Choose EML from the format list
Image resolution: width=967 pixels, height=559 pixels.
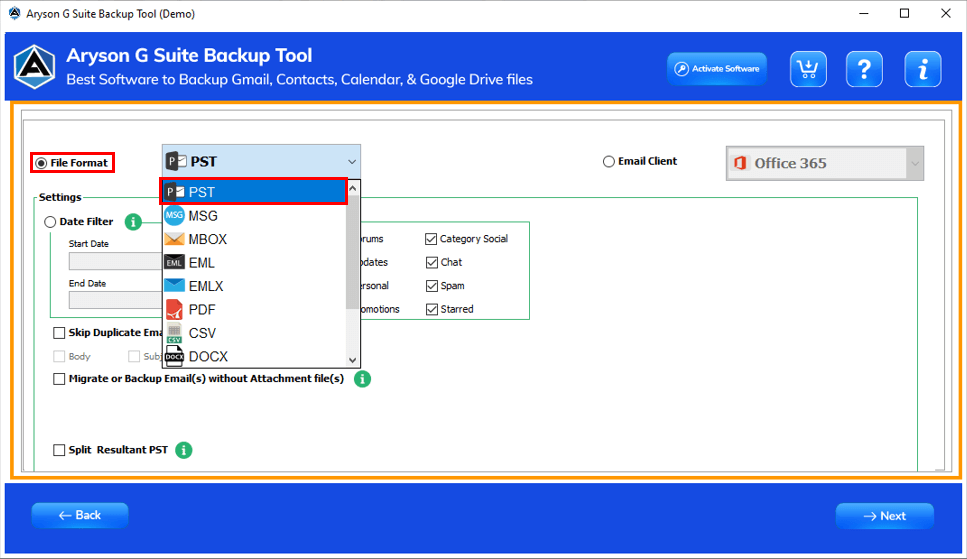coord(254,262)
